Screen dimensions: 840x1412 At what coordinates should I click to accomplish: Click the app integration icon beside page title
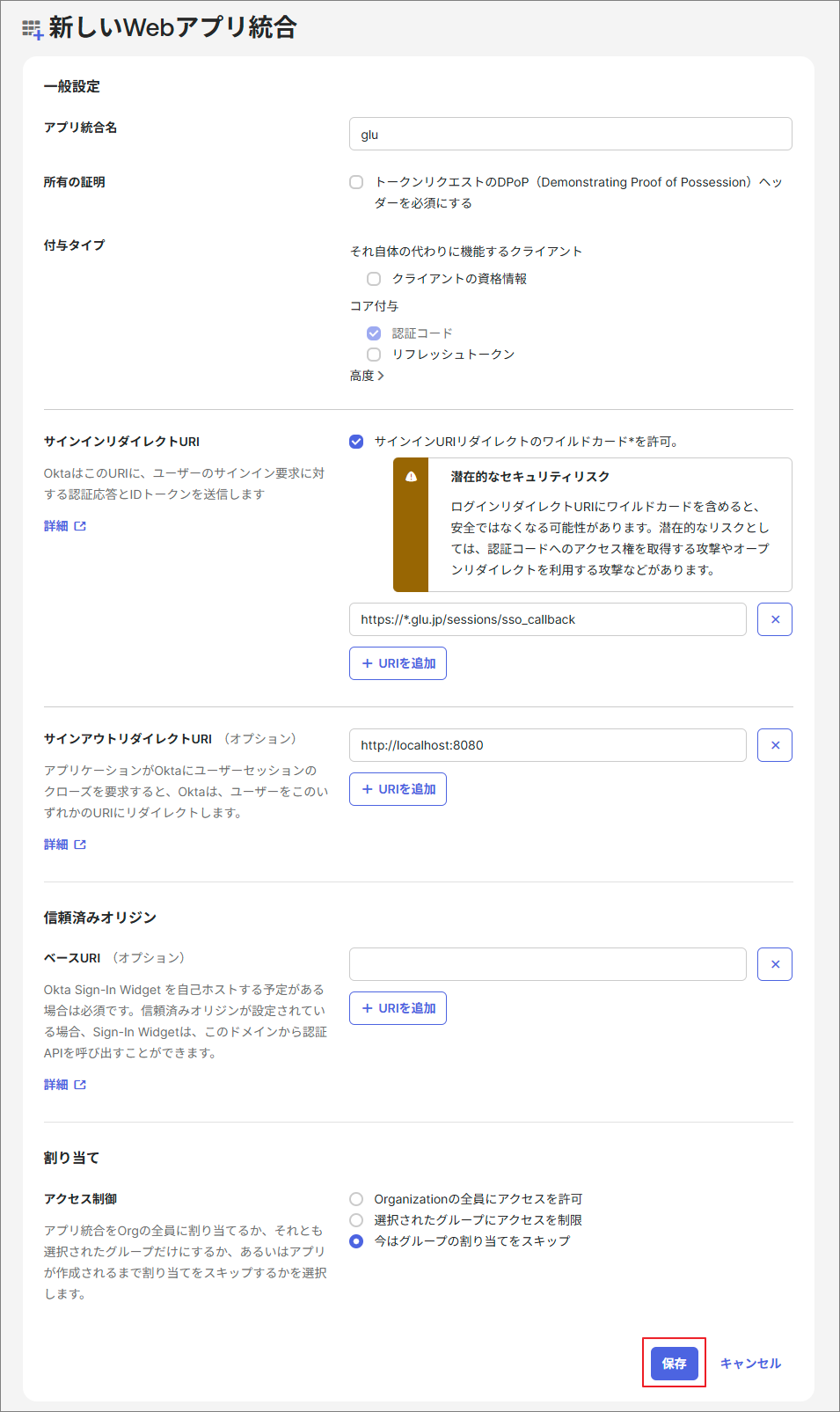[33, 29]
